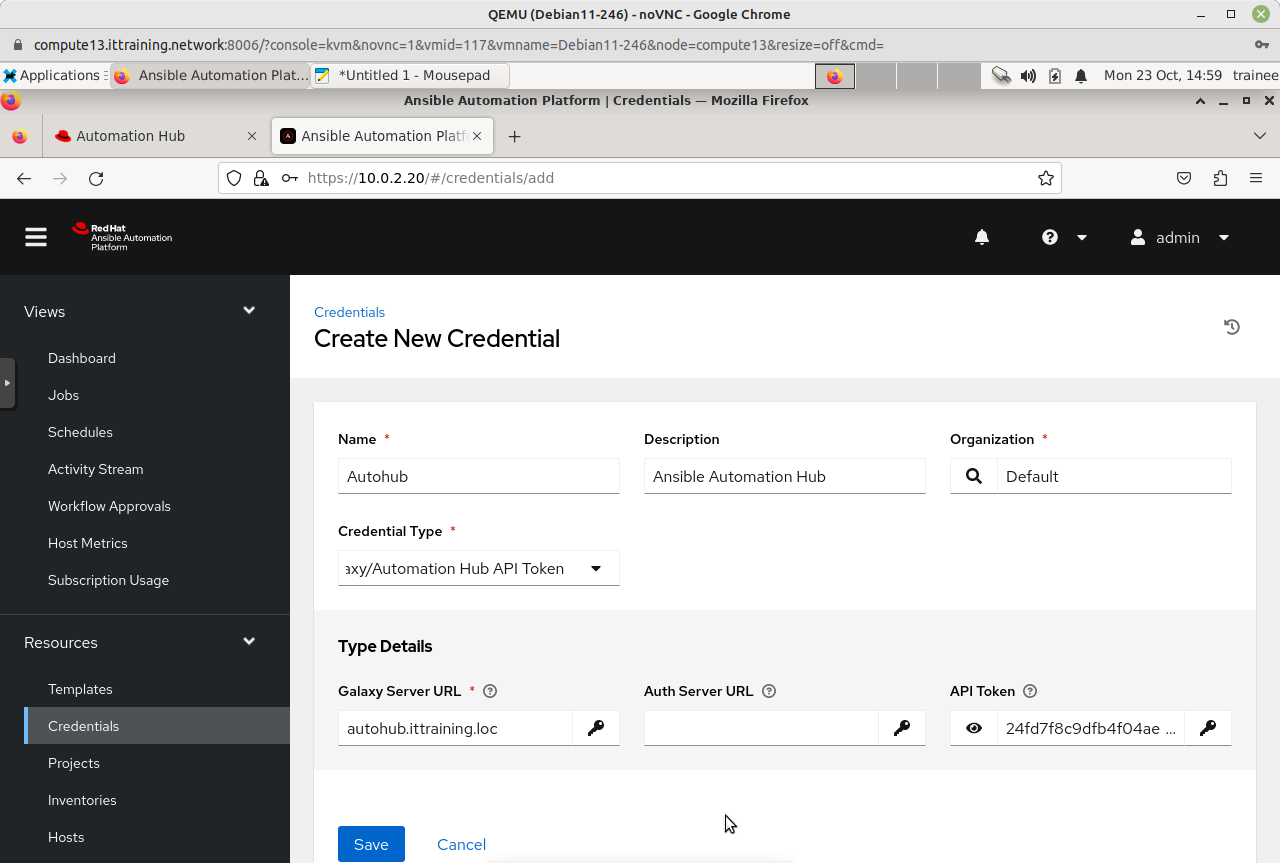The image size is (1280, 863).
Task: Open Firefox extensions icon
Action: pos(1220,178)
